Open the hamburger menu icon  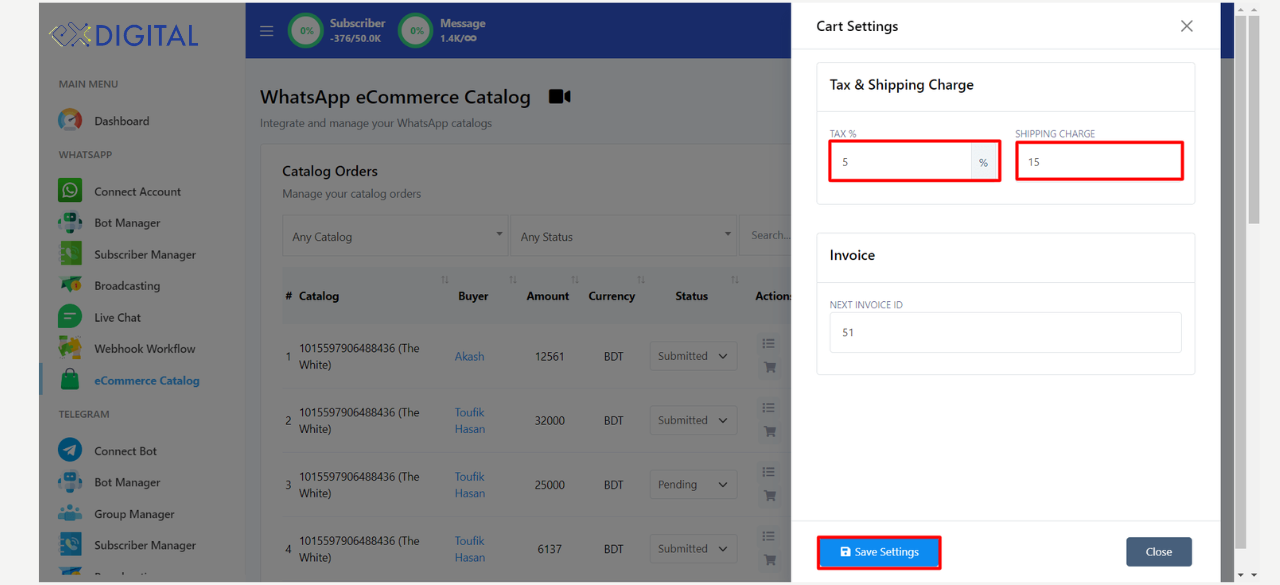(x=266, y=31)
